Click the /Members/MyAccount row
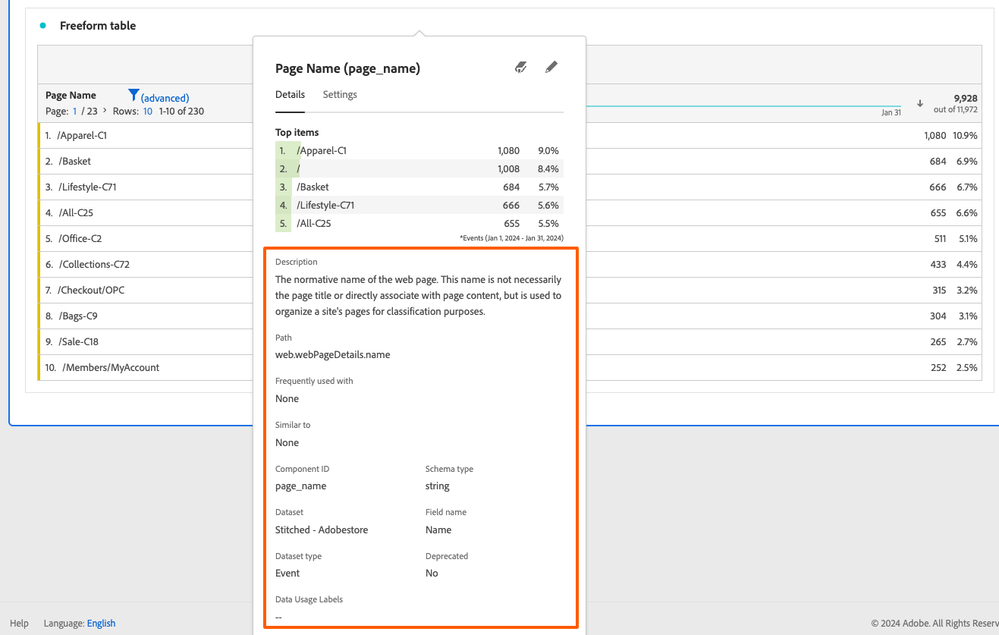The width and height of the screenshot is (999, 635). [x=110, y=367]
